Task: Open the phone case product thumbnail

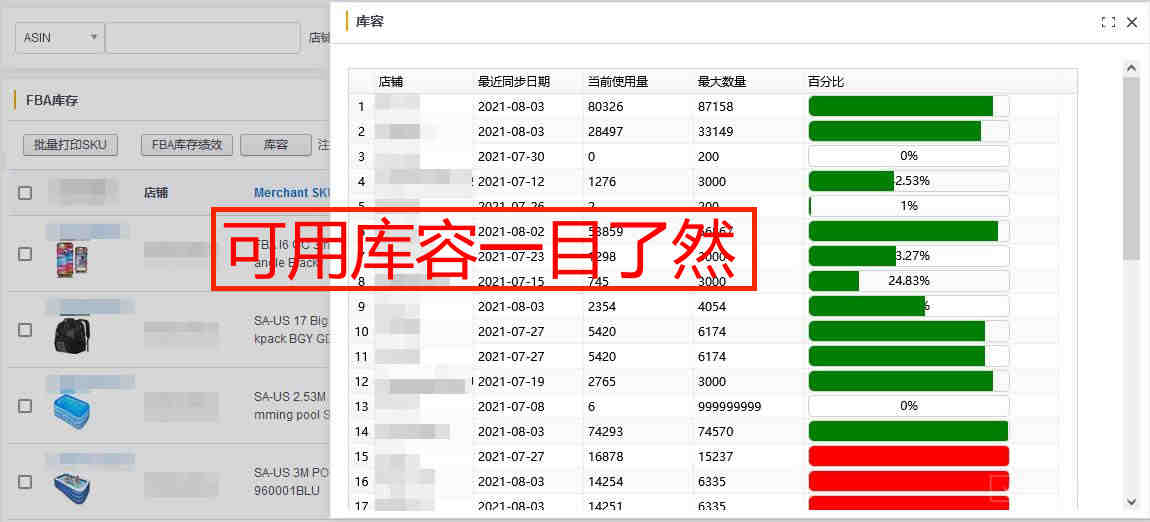Action: [73, 260]
